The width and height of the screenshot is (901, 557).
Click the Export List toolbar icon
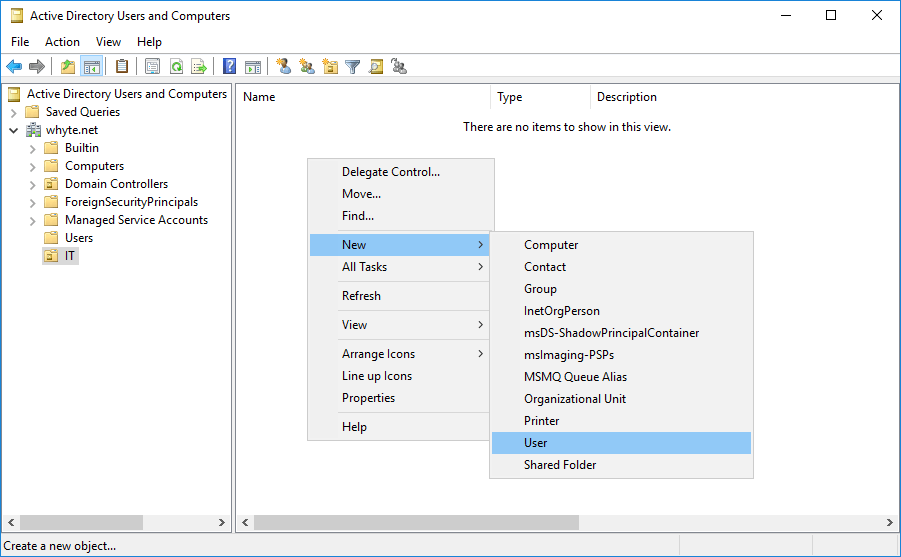pos(199,67)
